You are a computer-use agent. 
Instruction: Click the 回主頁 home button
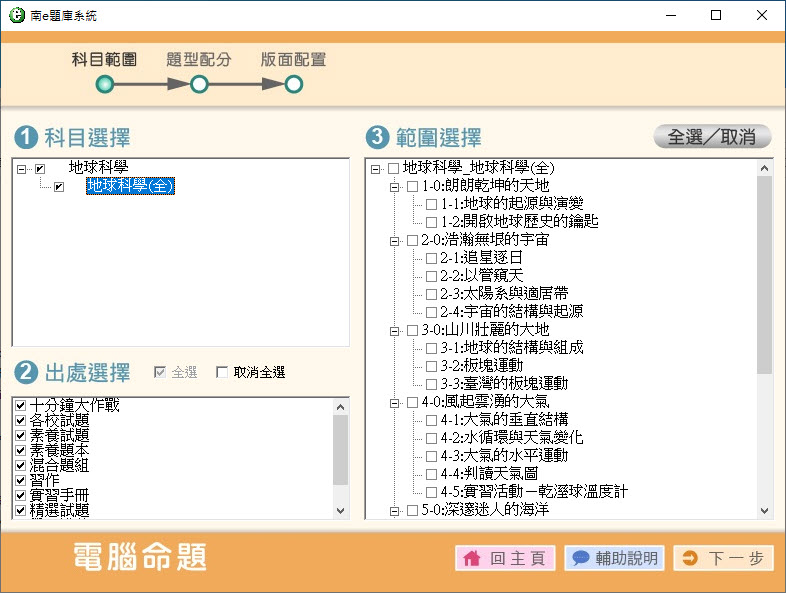click(505, 558)
